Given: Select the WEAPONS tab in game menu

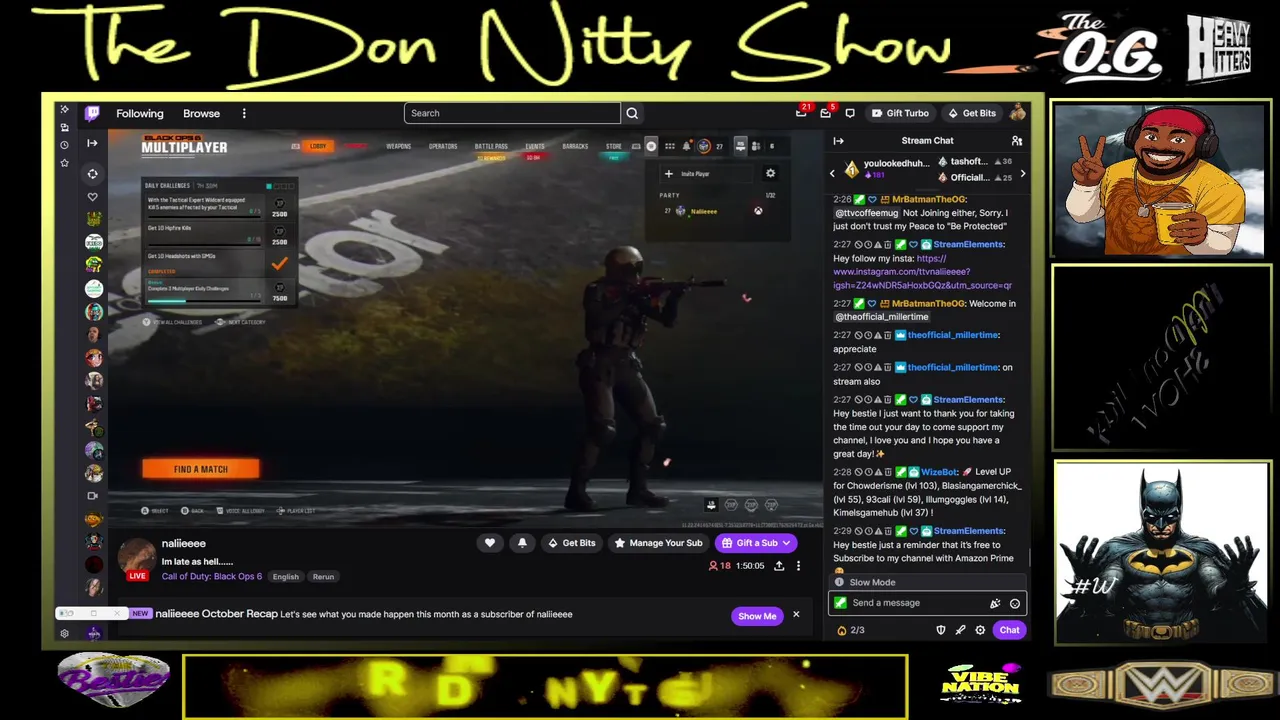Looking at the screenshot, I should click(398, 146).
